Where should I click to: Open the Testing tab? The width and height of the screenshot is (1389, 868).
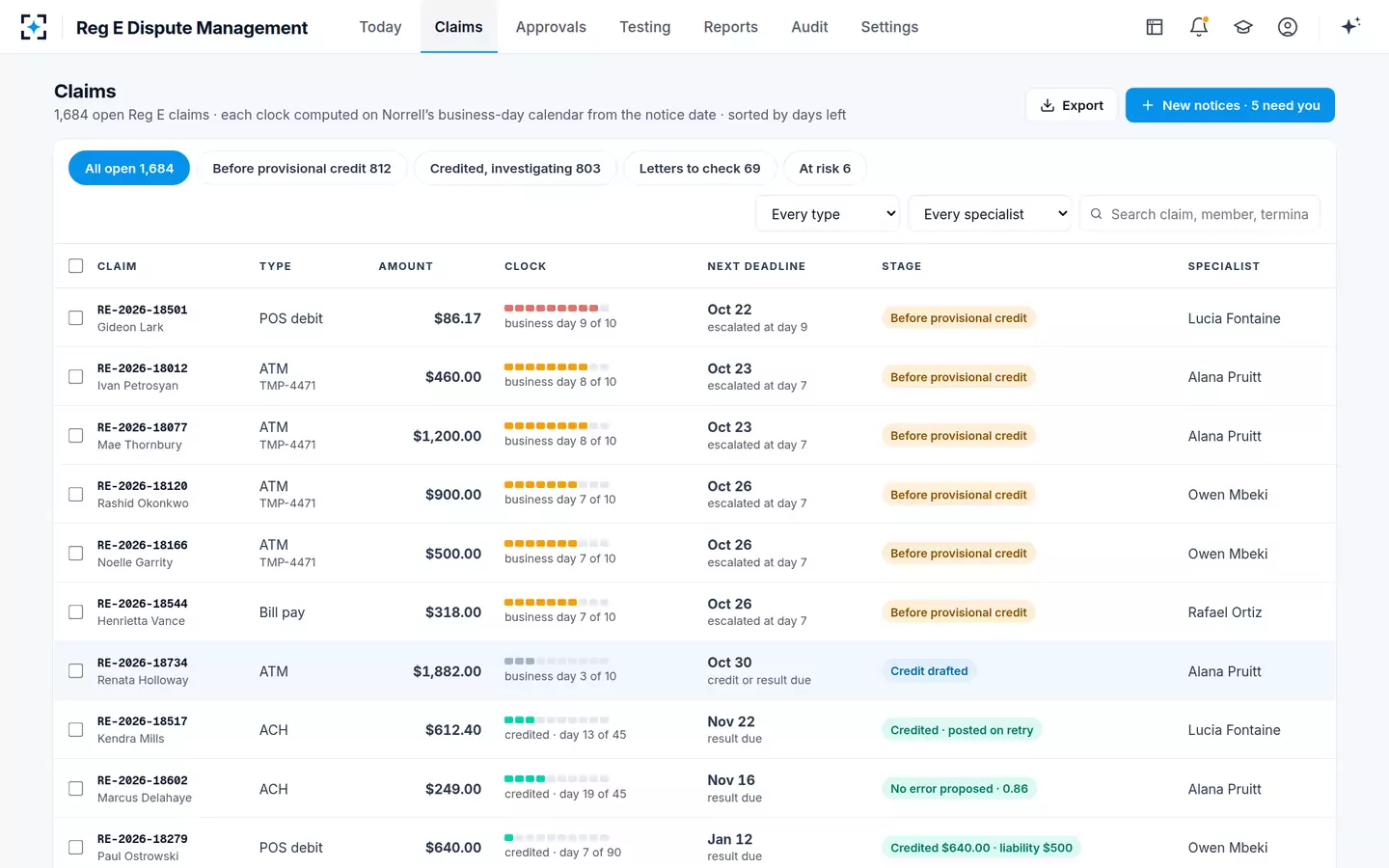pos(645,27)
